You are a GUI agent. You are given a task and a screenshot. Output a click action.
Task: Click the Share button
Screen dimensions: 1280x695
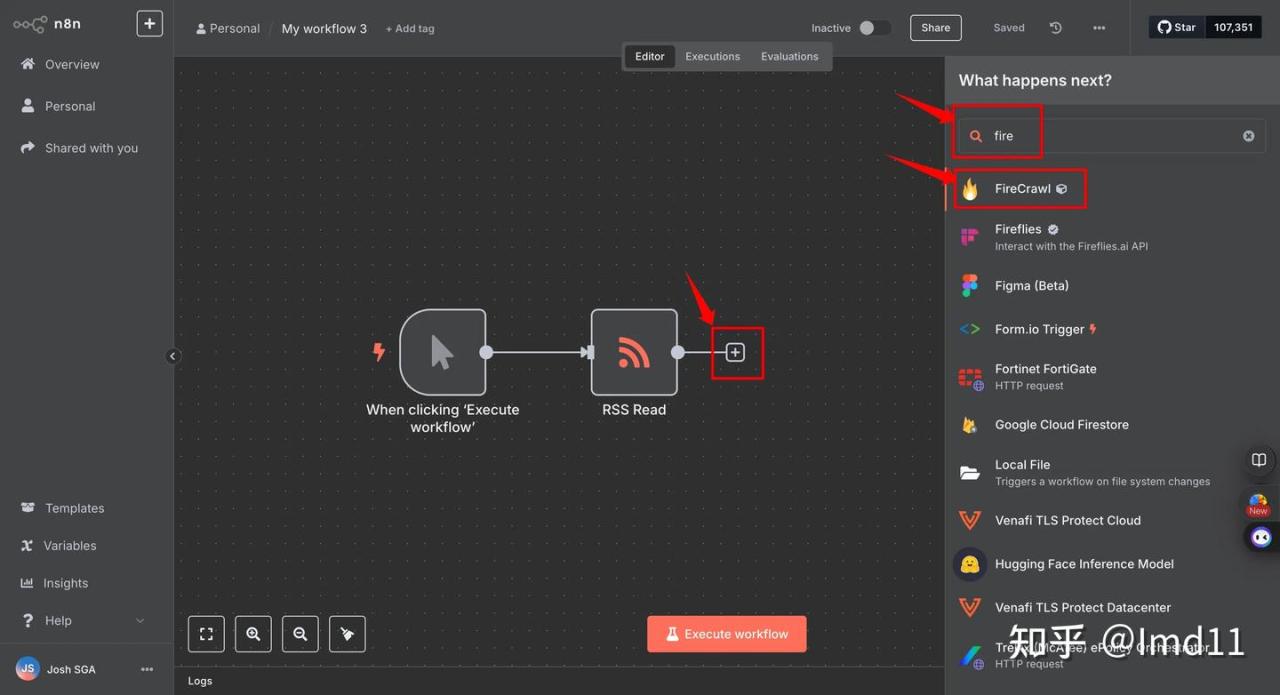pos(935,28)
